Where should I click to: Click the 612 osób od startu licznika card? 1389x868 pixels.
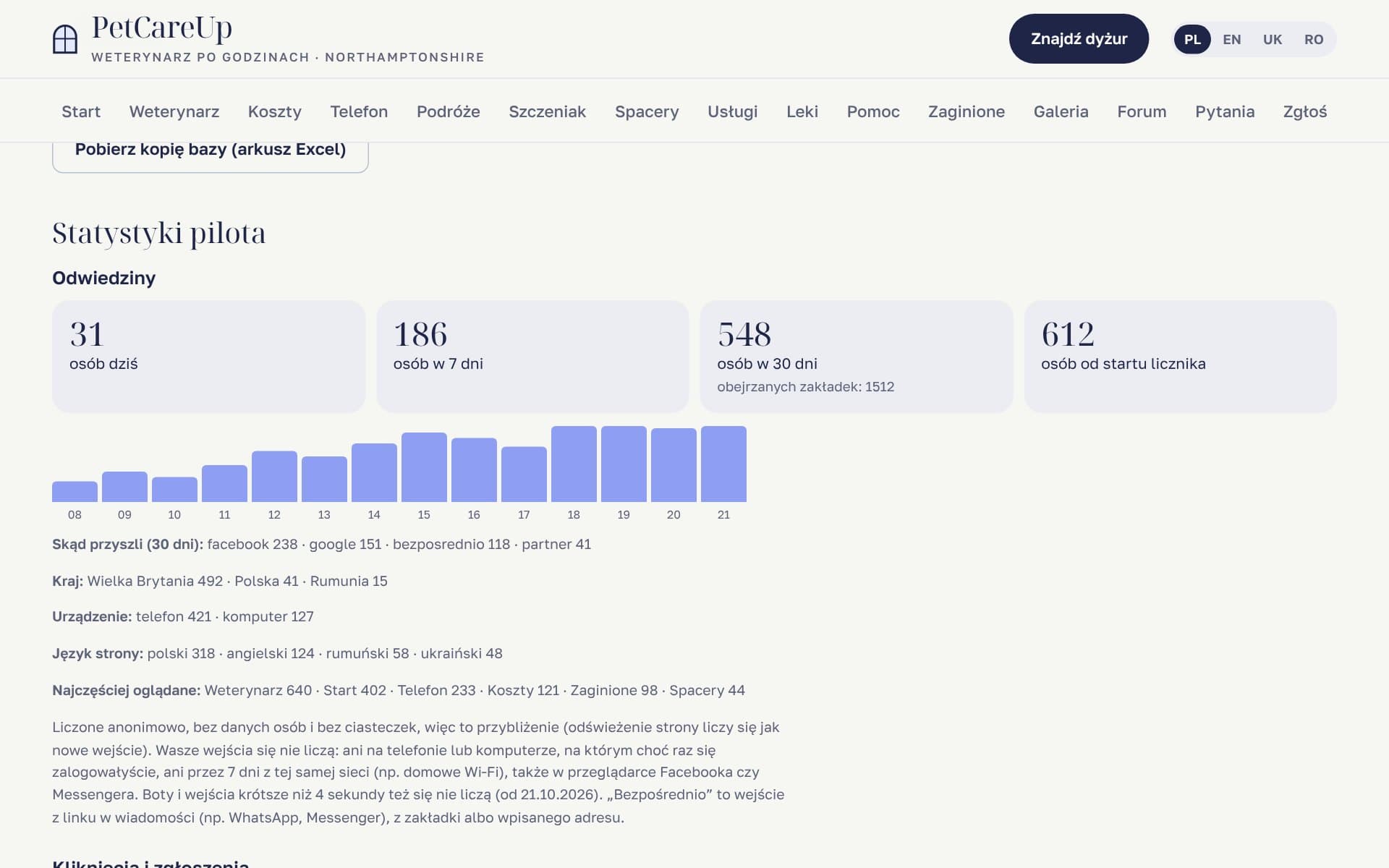click(1181, 357)
